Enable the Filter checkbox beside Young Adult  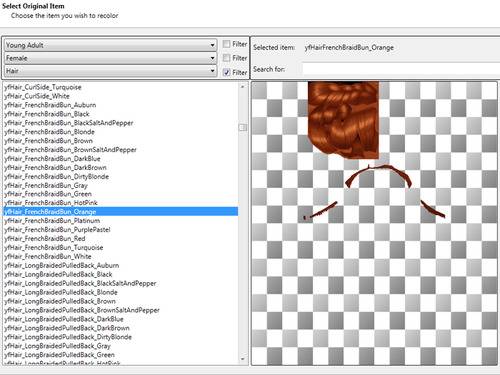[226, 44]
